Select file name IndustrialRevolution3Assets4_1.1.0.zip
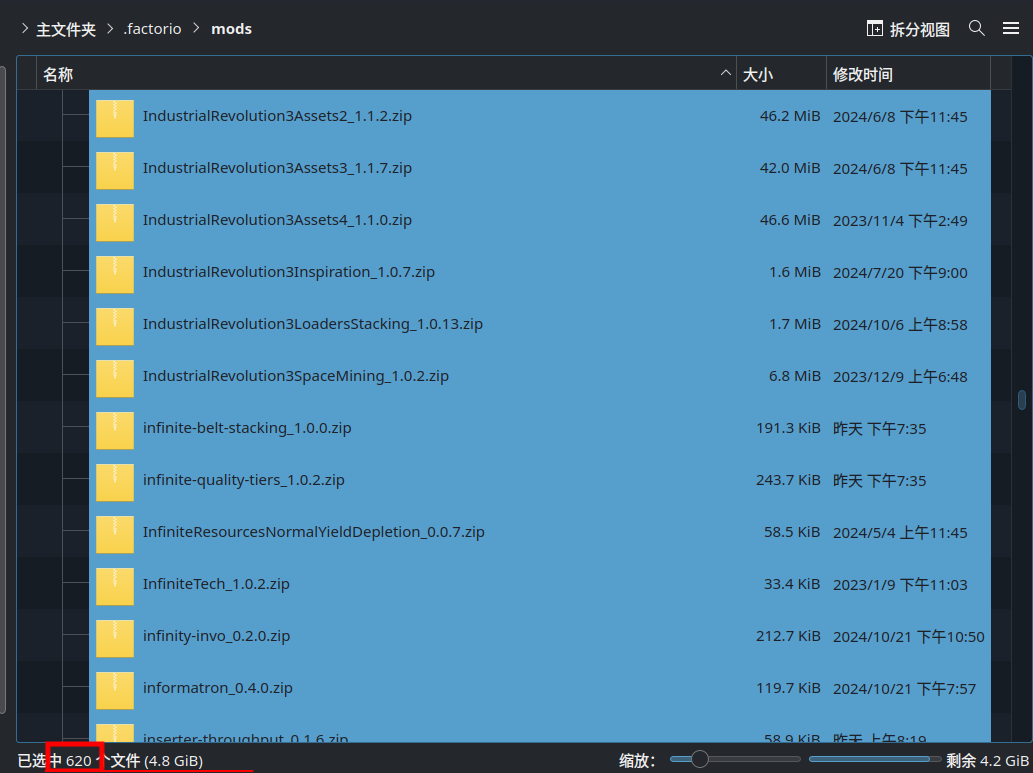The image size is (1033, 773). 277,220
